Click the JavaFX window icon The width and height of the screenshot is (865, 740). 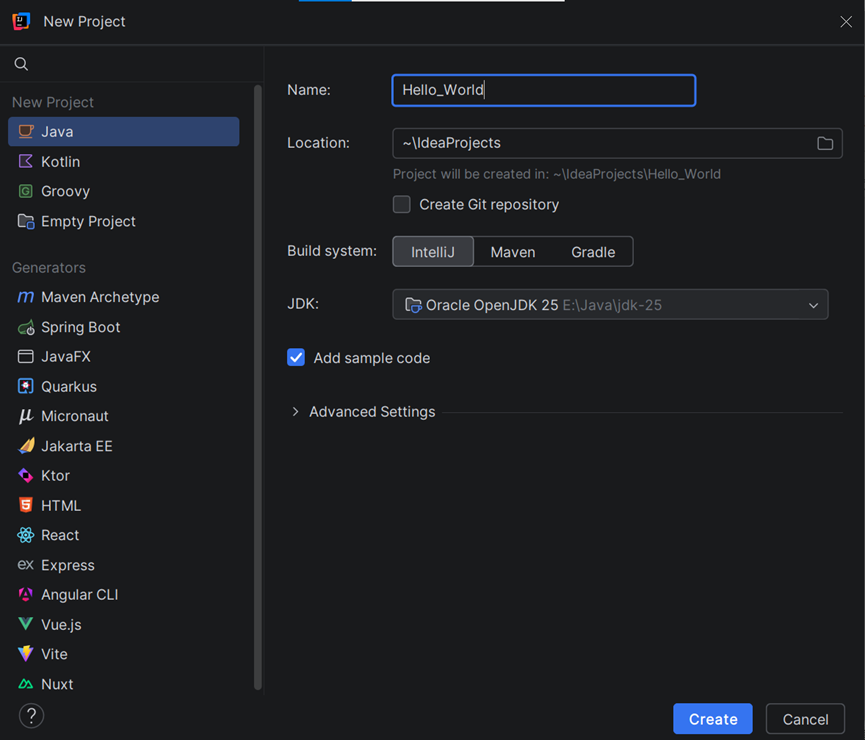click(26, 356)
